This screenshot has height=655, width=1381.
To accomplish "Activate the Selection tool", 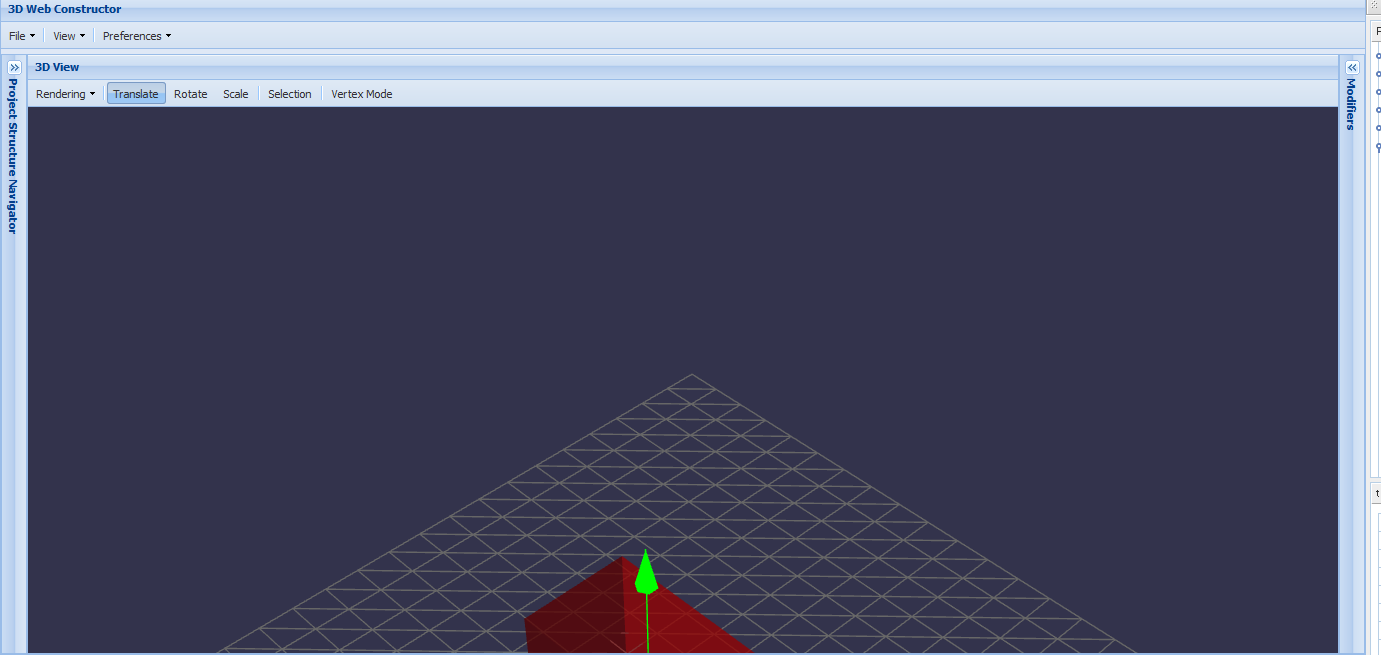I will (290, 94).
